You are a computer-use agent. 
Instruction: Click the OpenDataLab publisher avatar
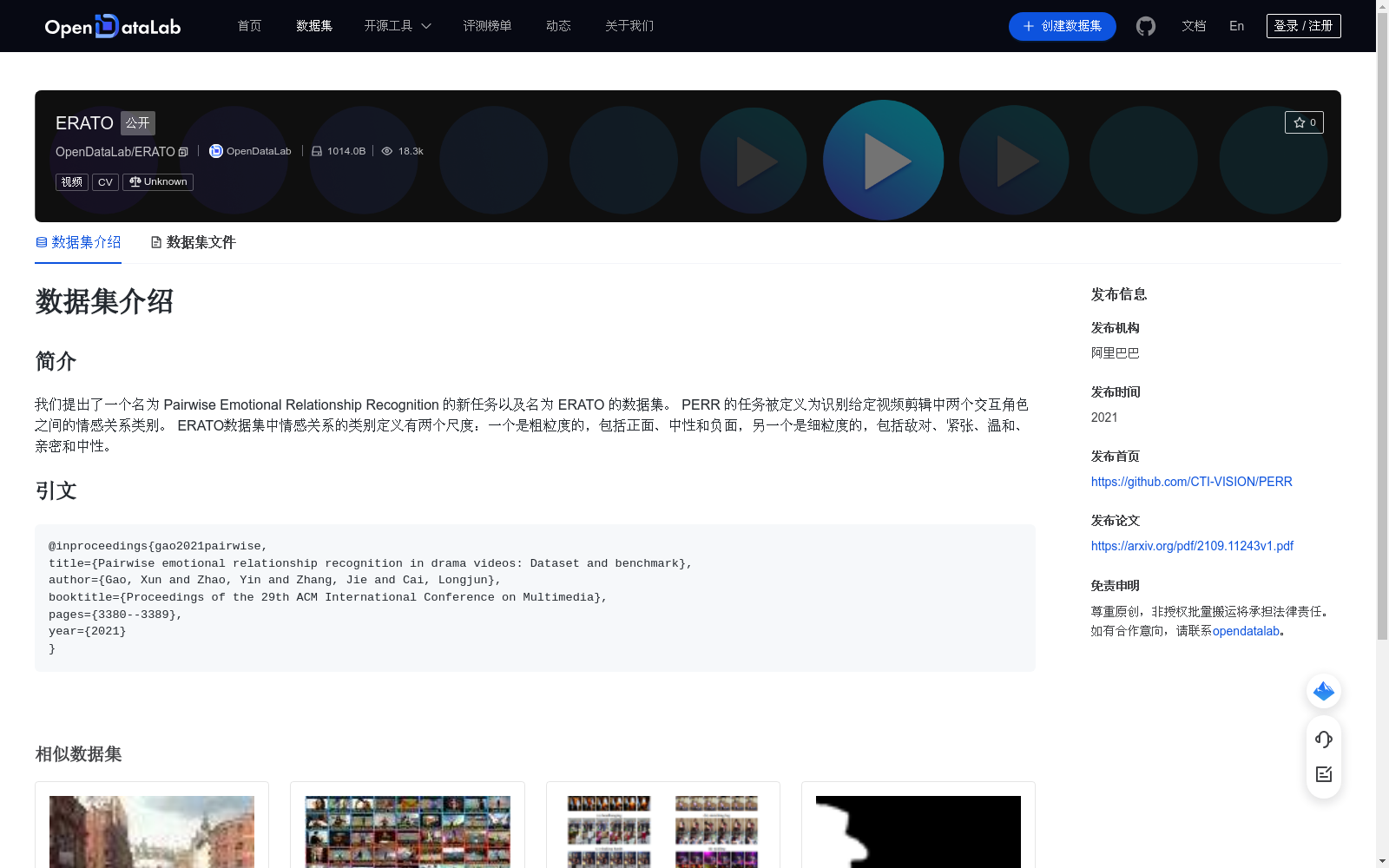point(216,151)
